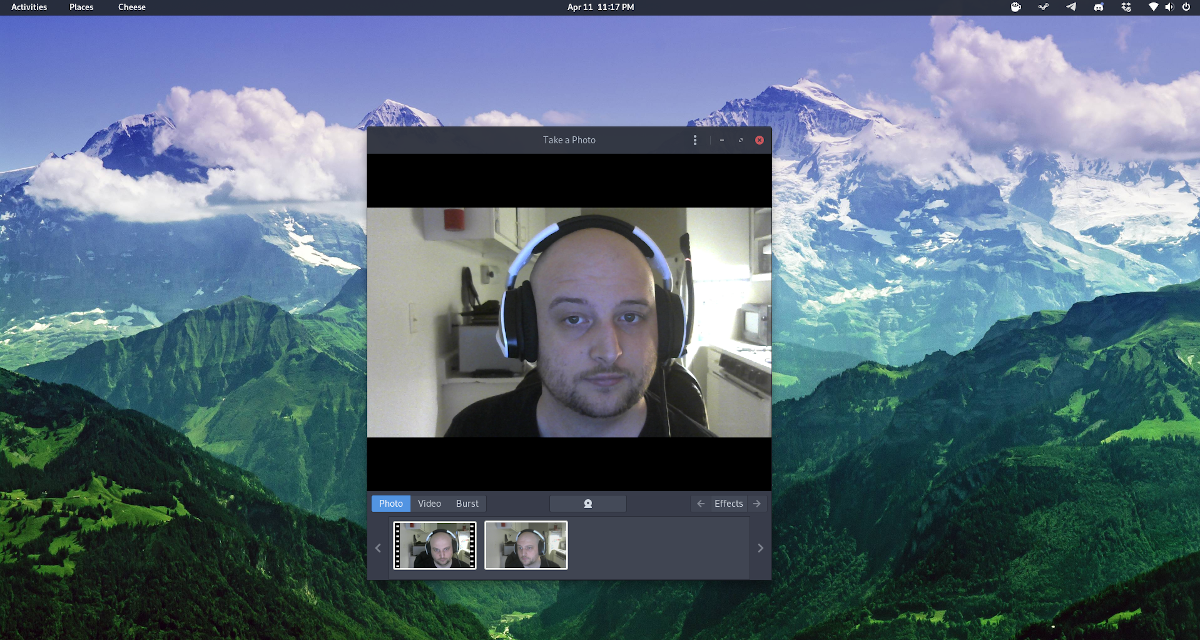Click the webcam shutter capture button
1200x640 pixels.
click(588, 504)
